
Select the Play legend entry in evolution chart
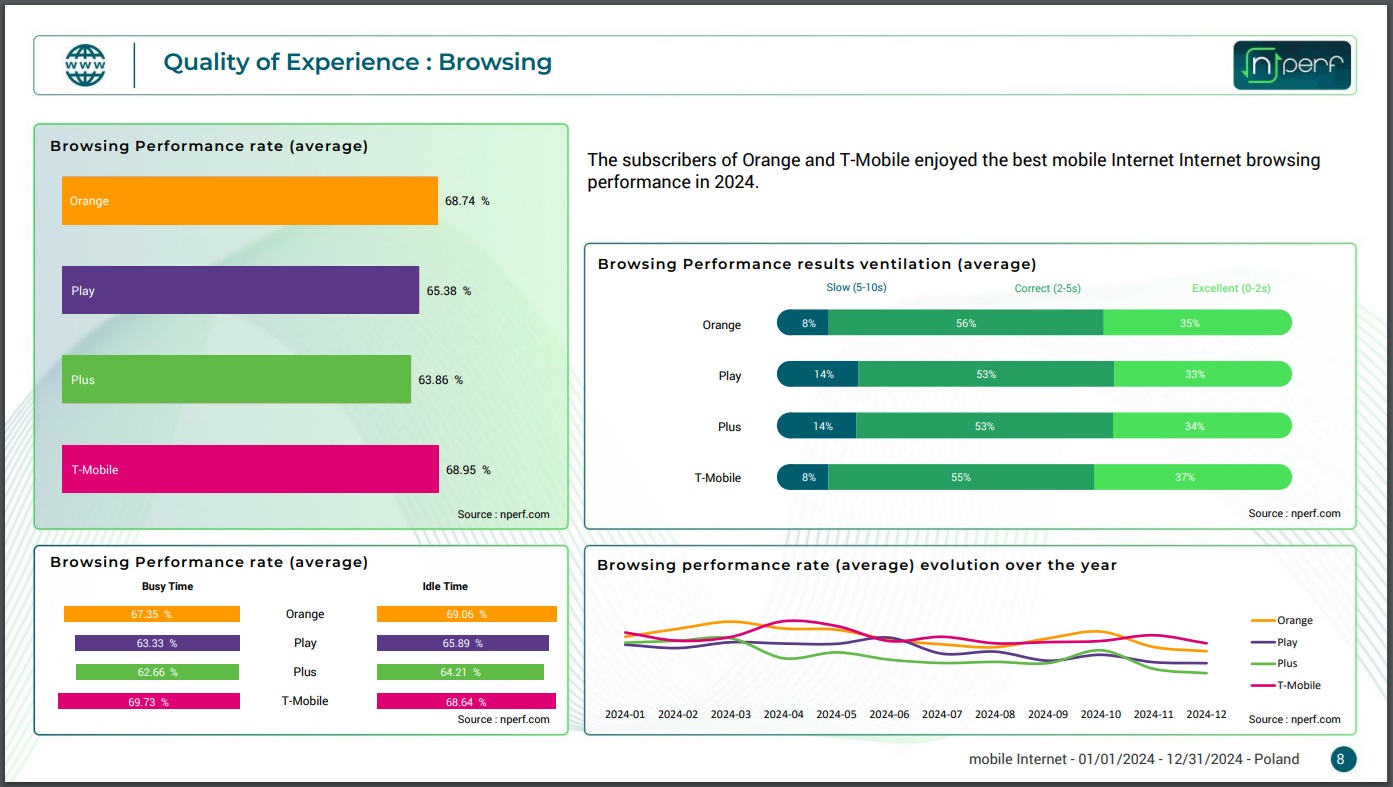pyautogui.click(x=1274, y=642)
